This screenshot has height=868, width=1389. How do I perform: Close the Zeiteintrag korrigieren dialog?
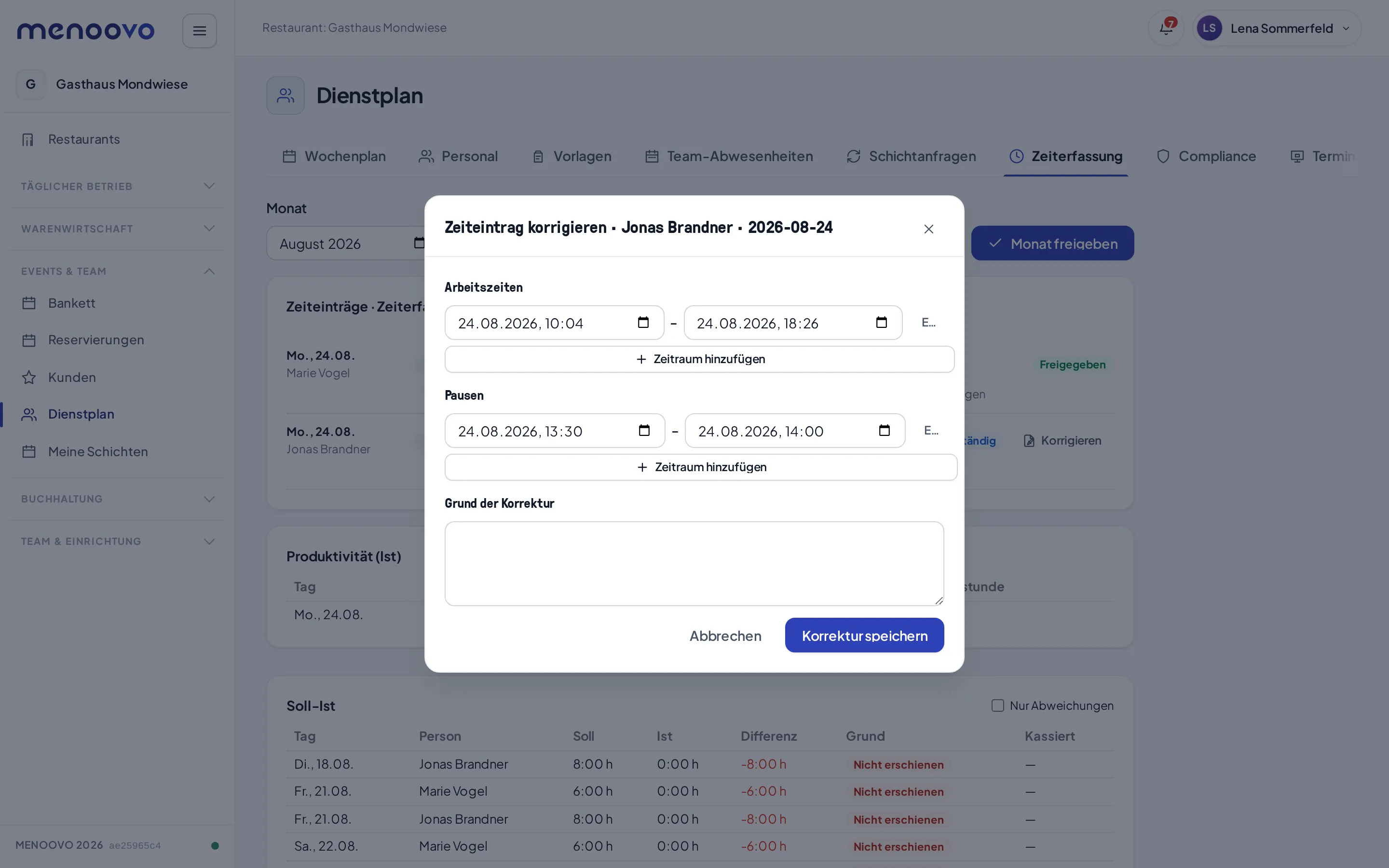click(x=929, y=229)
